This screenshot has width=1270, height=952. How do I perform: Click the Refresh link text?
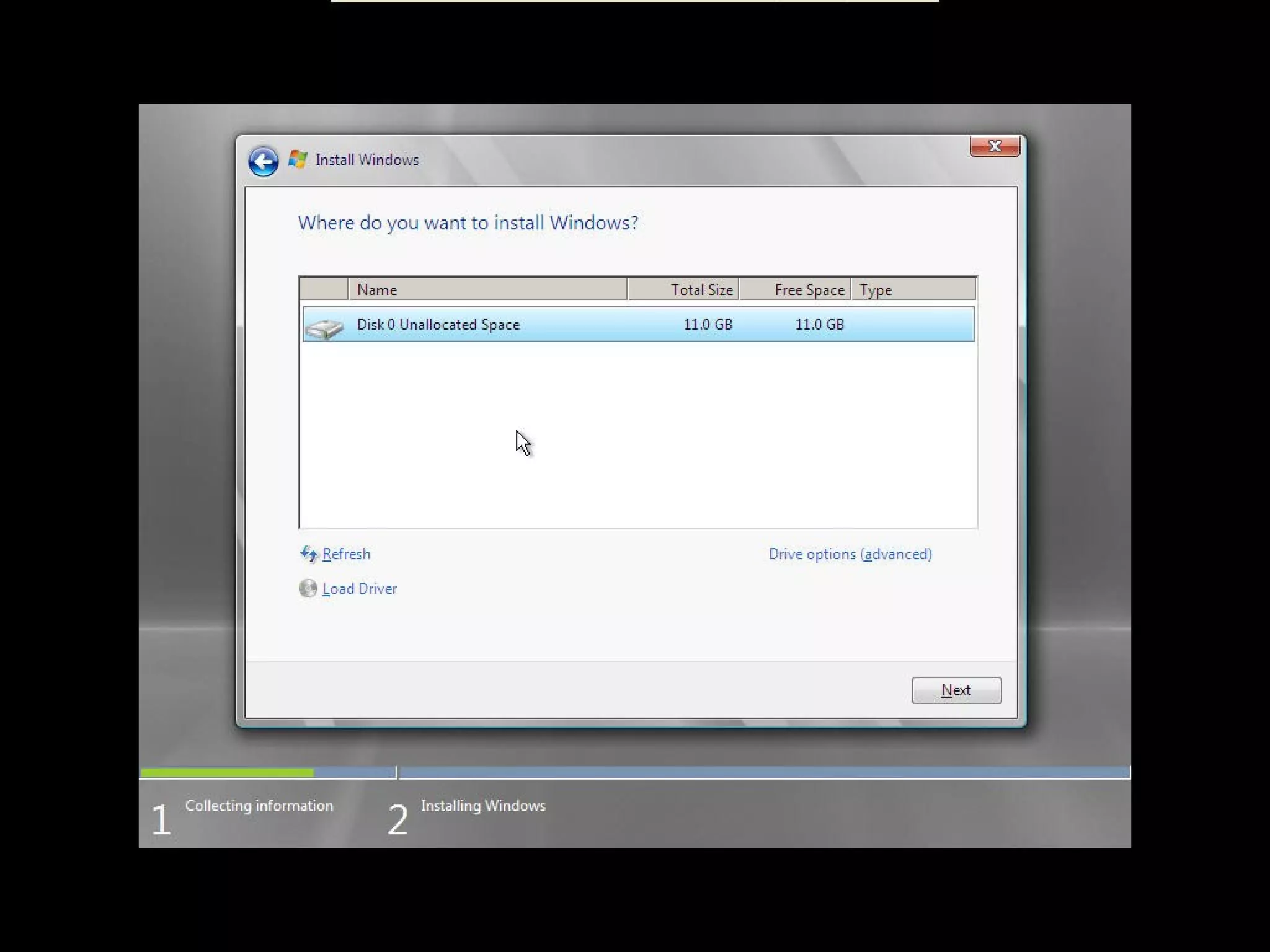tap(346, 554)
